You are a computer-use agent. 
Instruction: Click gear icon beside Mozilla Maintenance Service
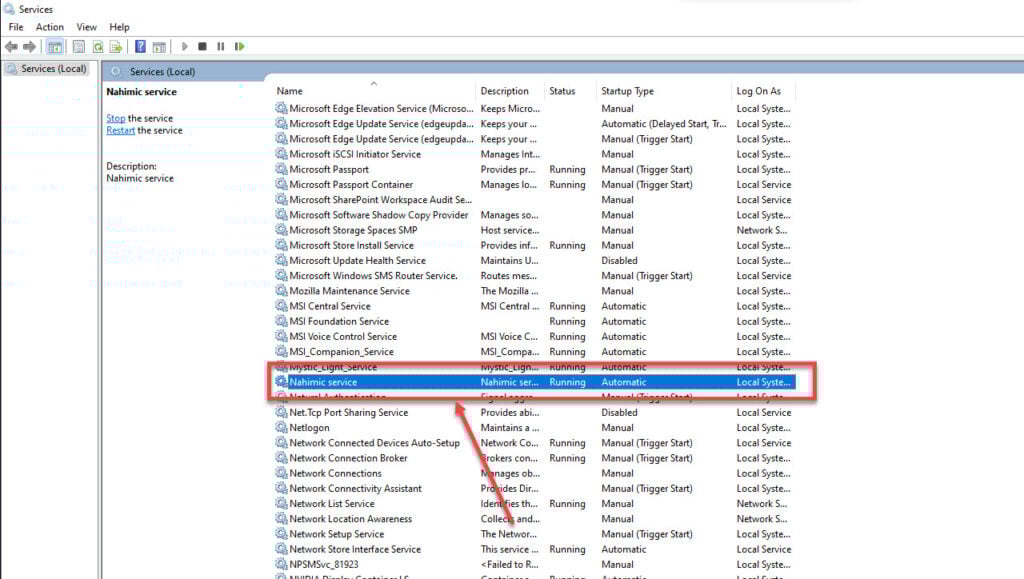[281, 290]
